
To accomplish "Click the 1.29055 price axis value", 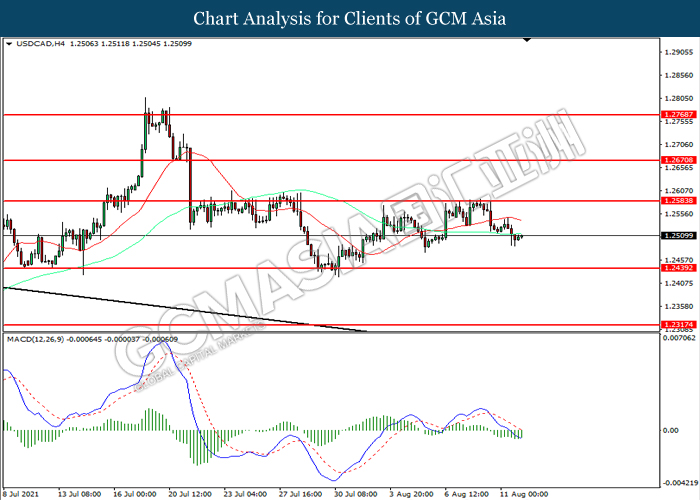I will (x=678, y=52).
